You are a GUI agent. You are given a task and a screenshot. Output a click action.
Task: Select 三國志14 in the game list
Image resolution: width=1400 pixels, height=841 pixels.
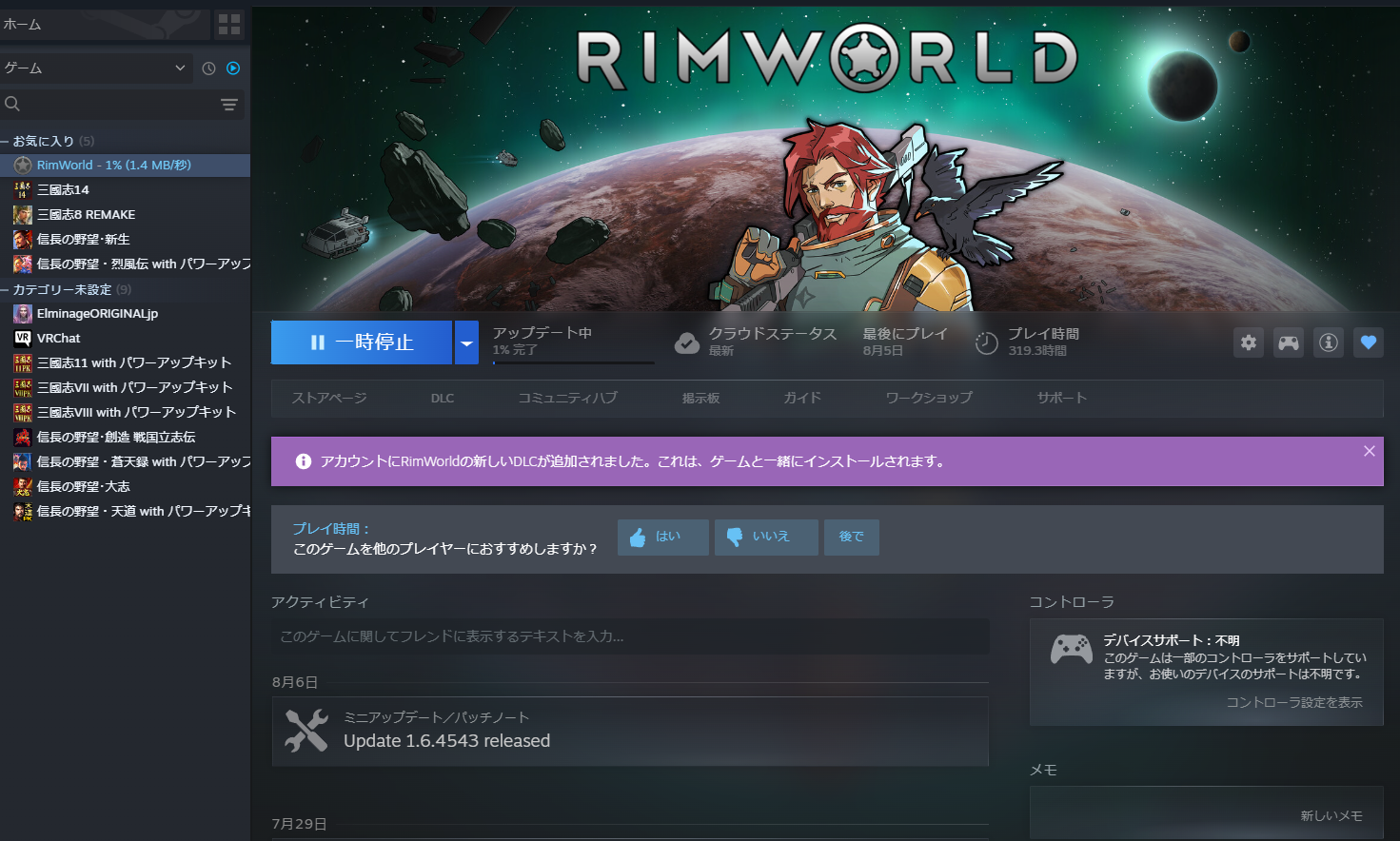coord(125,190)
